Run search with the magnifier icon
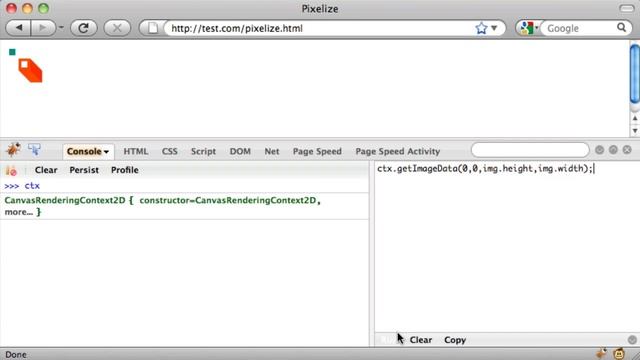The width and height of the screenshot is (640, 360). coord(622,28)
